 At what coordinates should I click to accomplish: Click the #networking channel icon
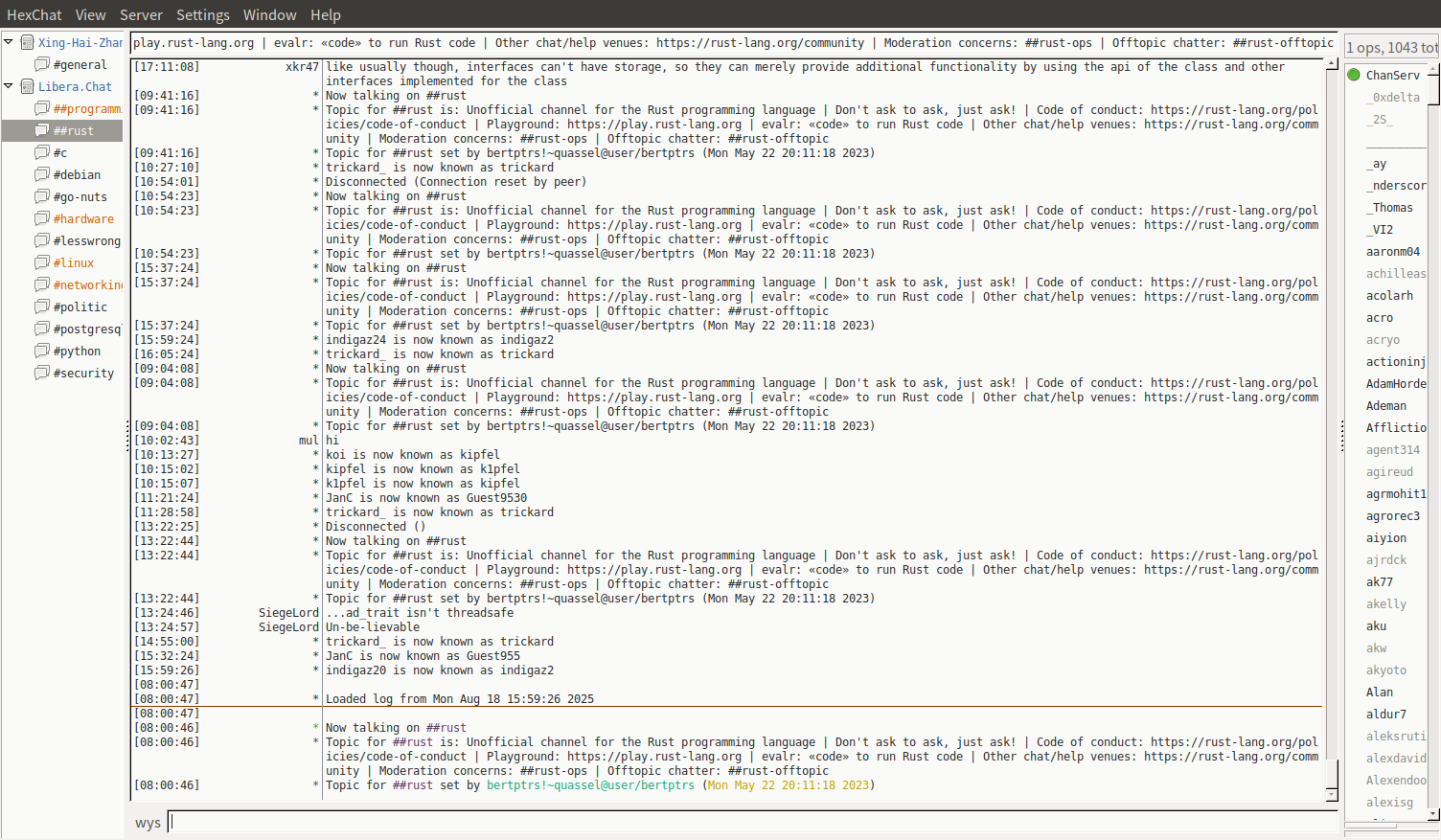point(42,284)
